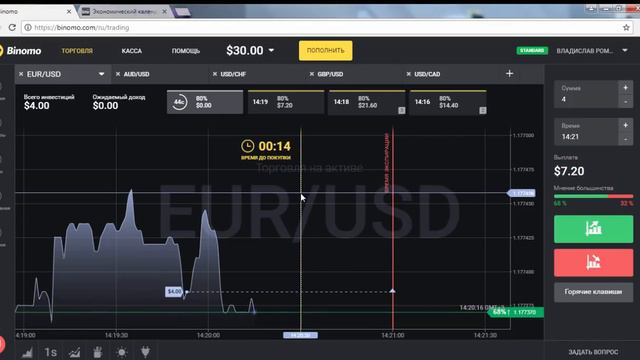Viewport: 640px width, 360px height.
Task: Bookmark the page with star icon
Action: [626, 27]
